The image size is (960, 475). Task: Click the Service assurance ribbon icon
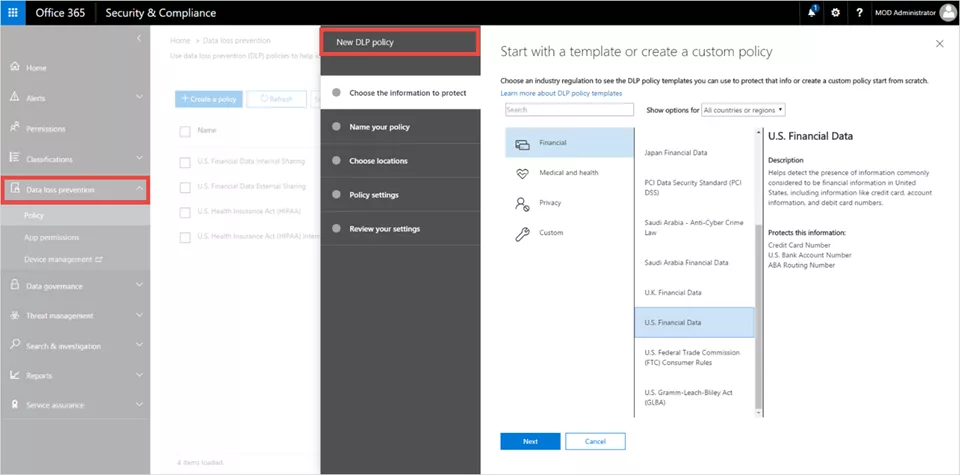coord(15,405)
